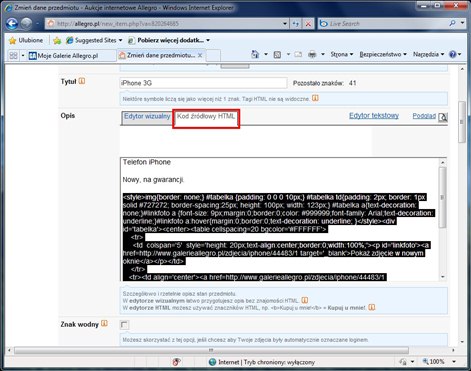Image resolution: width=471 pixels, height=371 pixels.
Task: Select the Kod źródłowy HTML tab
Action: 206,117
